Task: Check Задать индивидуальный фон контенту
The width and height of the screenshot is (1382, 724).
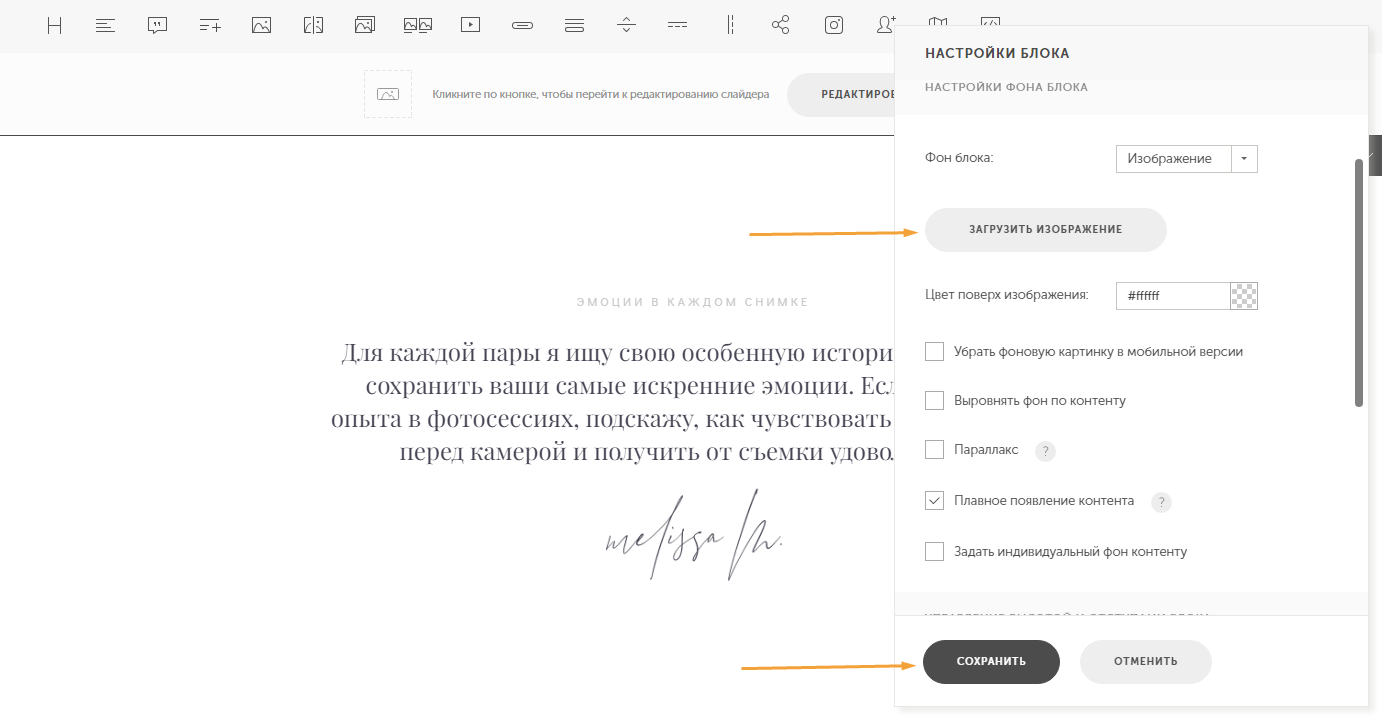Action: tap(935, 551)
